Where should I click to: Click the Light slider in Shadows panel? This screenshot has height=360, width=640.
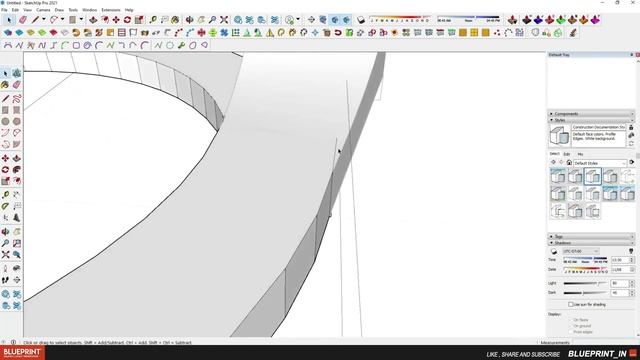click(585, 283)
